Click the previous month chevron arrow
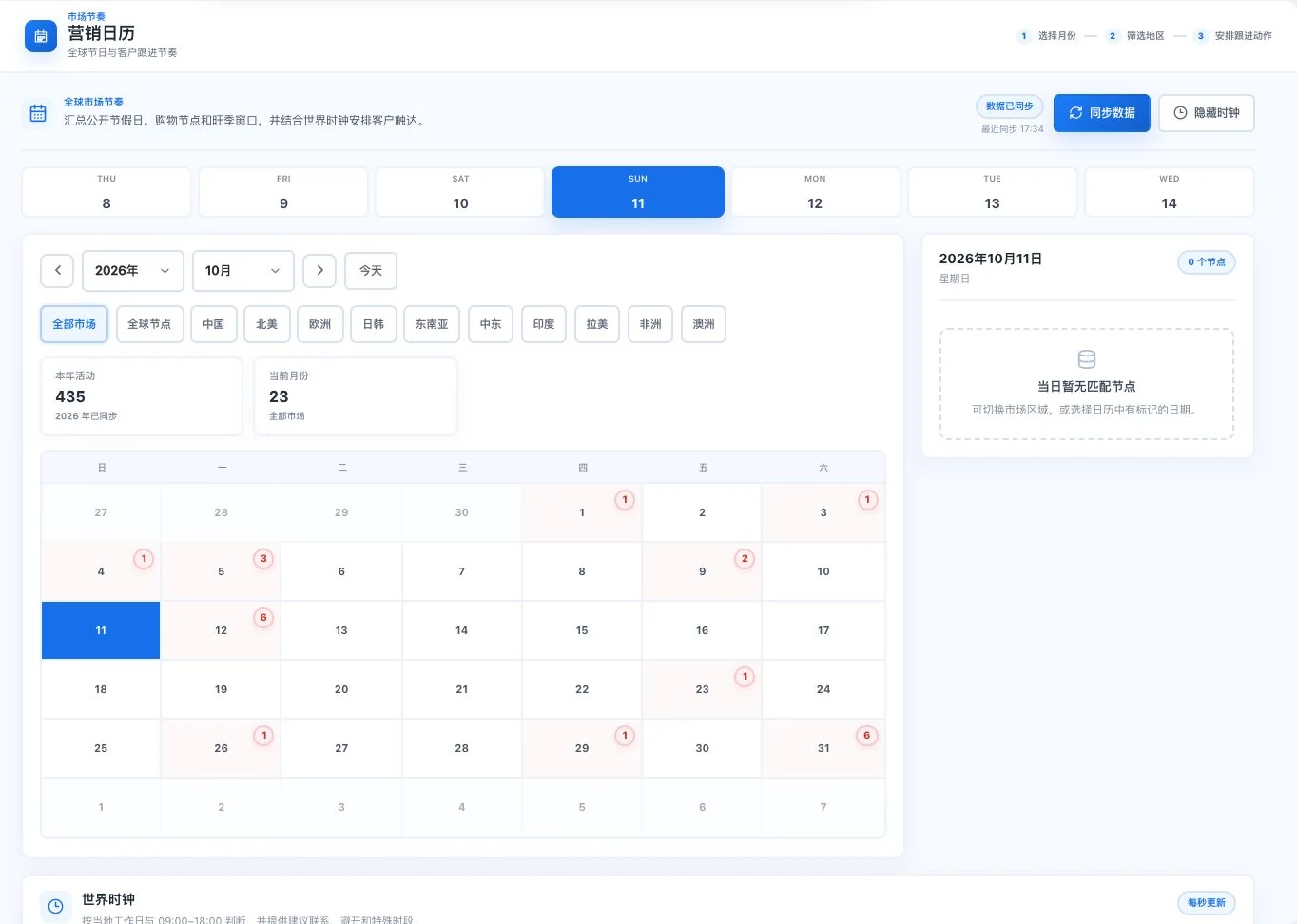The image size is (1297, 924). (x=57, y=270)
